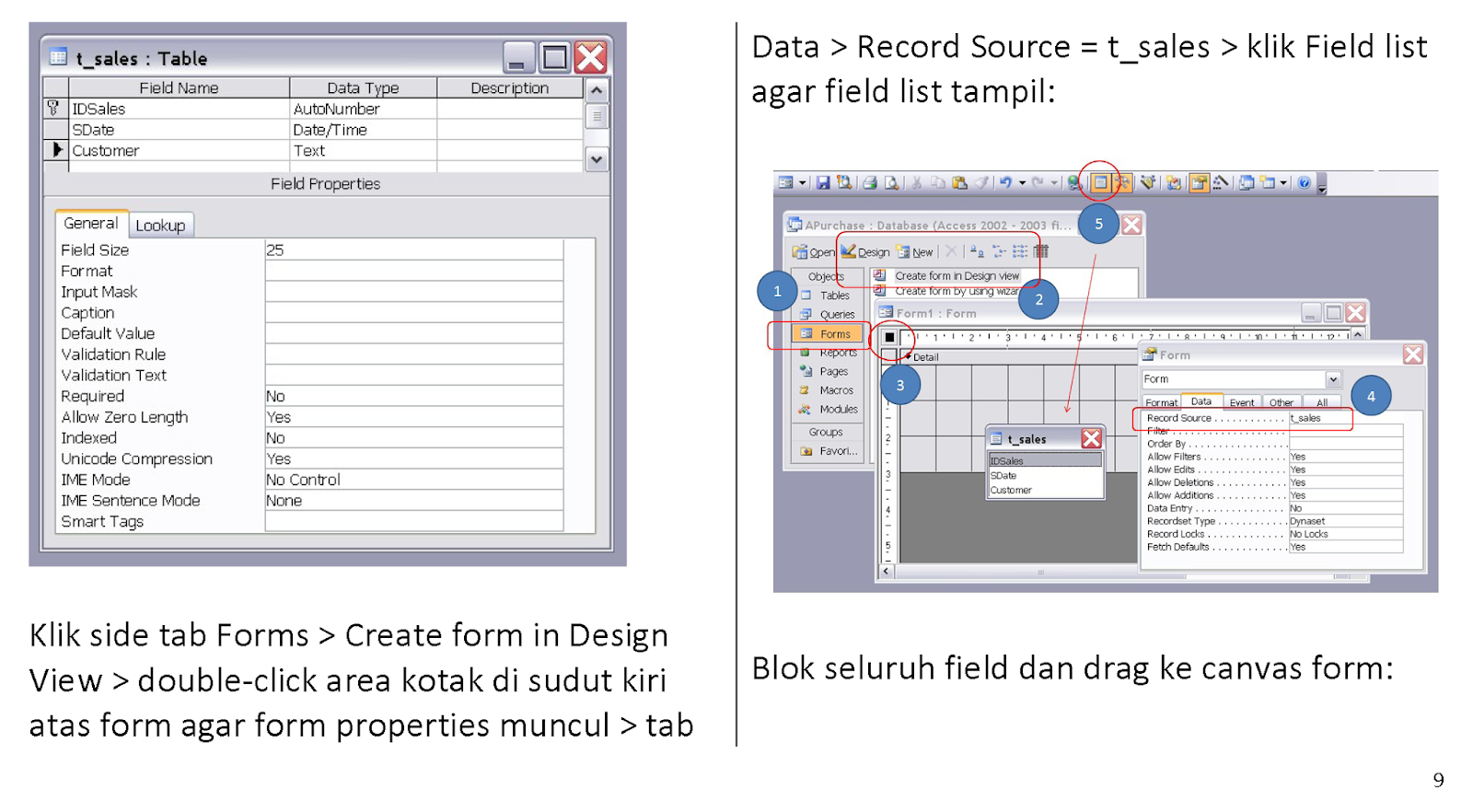Click the Large Icons view icon in database window

(977, 251)
